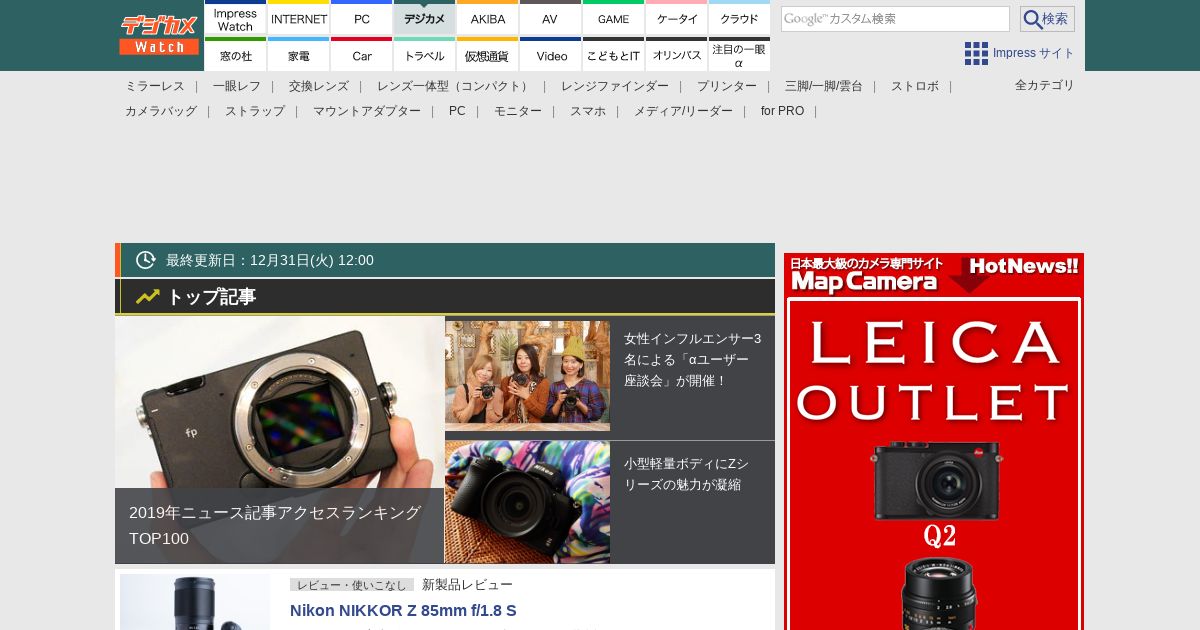Open Nikon NIKKOR Z 85mm f/1.8 S review
Screen dimensions: 1200x630
403,610
